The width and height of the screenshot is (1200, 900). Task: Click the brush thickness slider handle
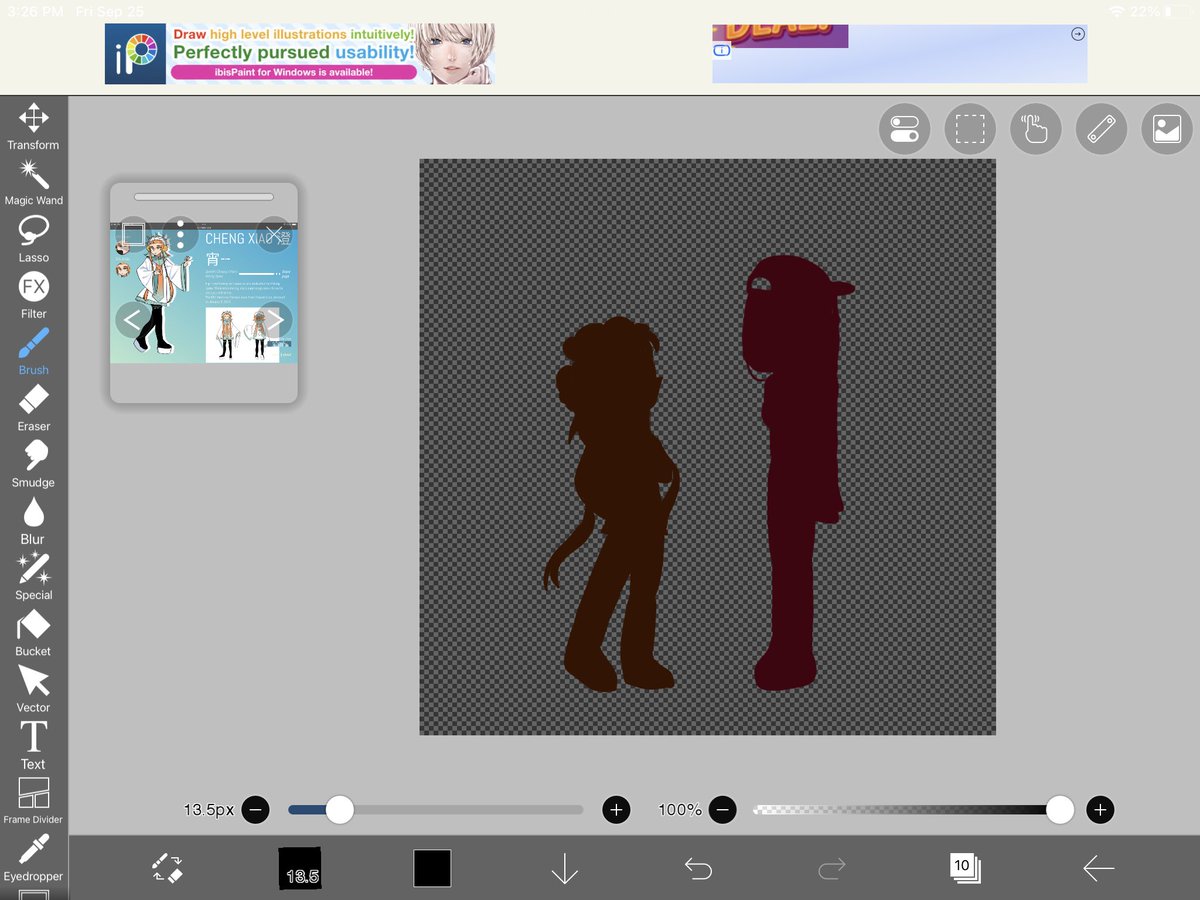(x=340, y=810)
